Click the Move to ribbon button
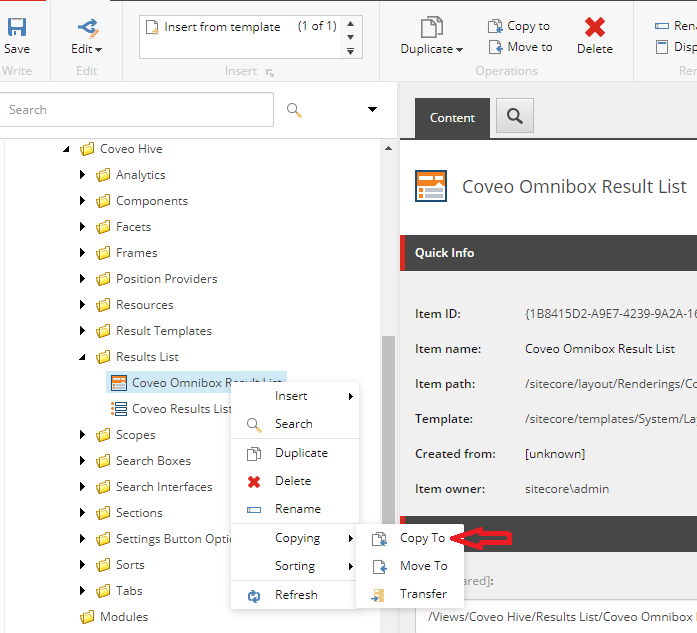 pyautogui.click(x=520, y=47)
